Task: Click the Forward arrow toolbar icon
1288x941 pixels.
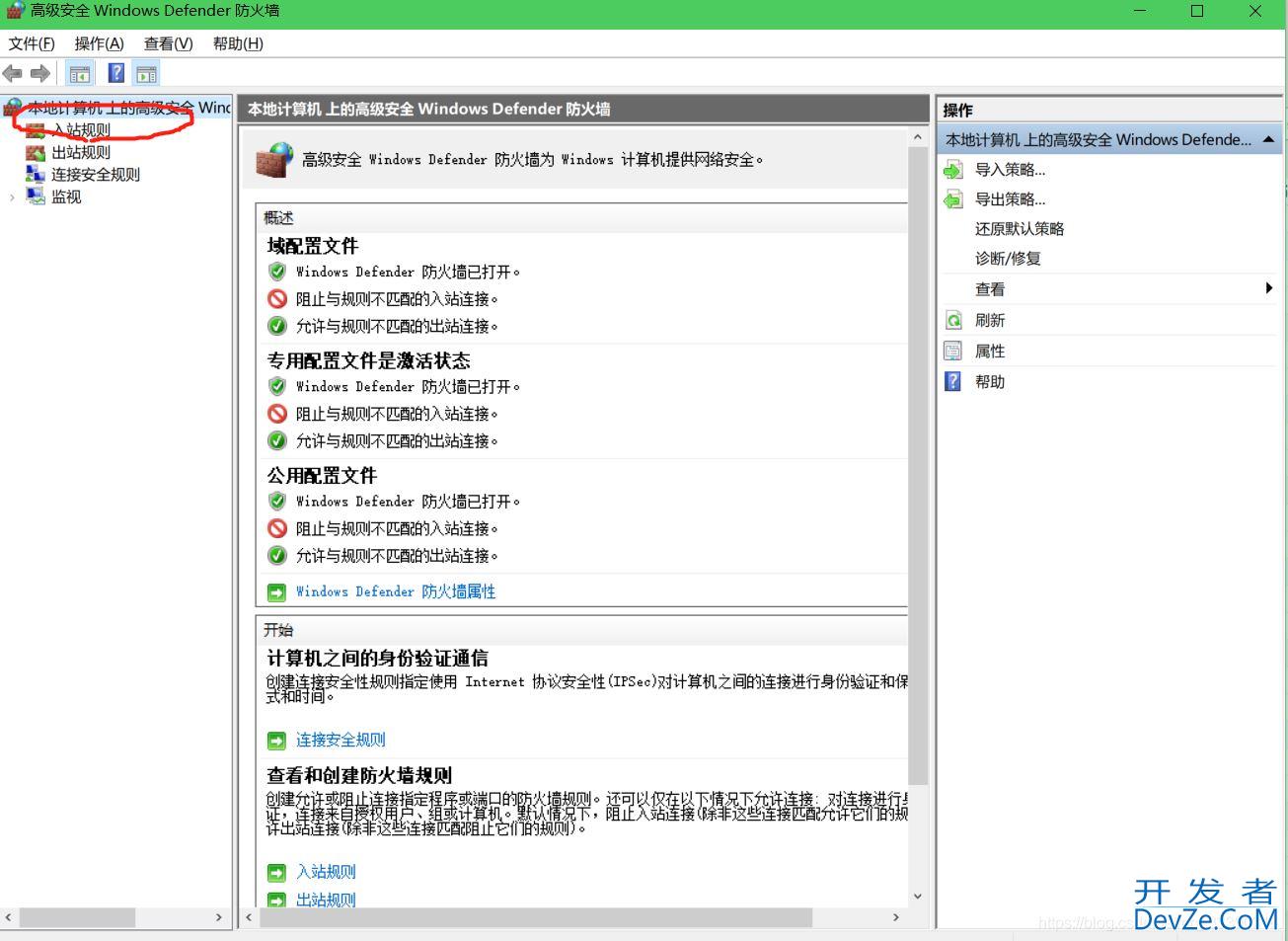Action: pyautogui.click(x=40, y=73)
